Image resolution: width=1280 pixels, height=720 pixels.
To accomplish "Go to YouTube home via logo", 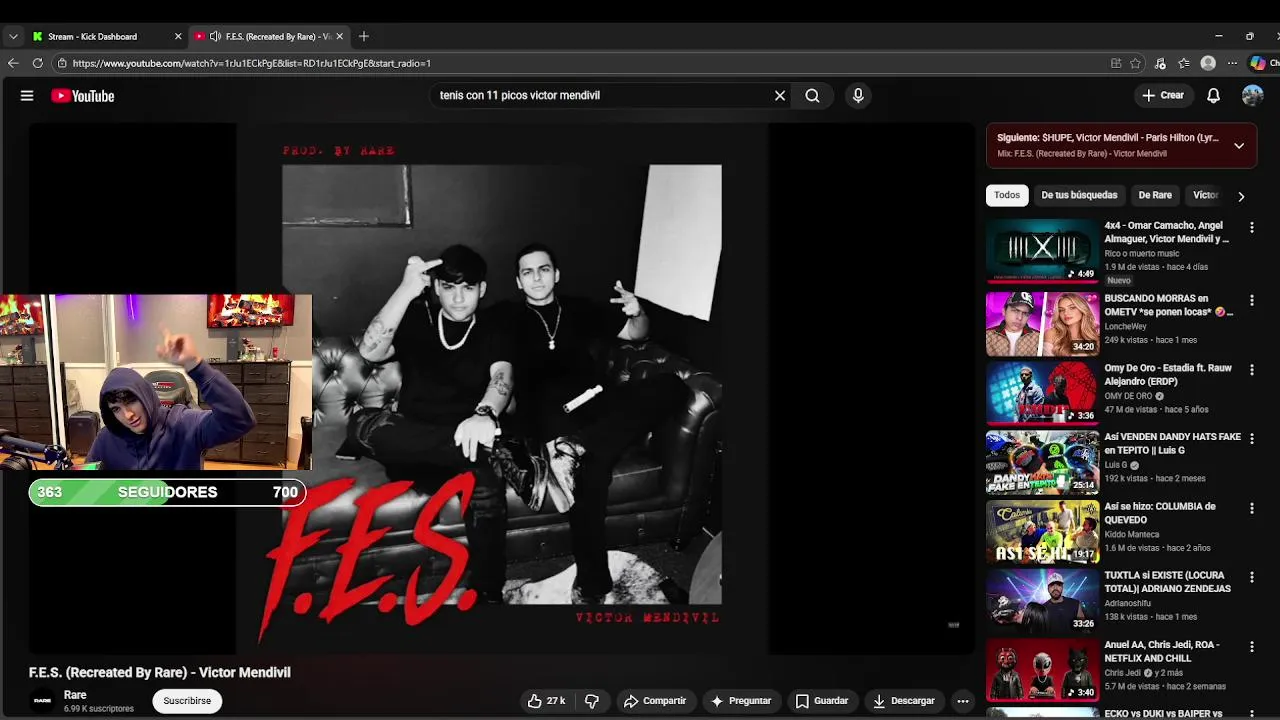I will click(x=83, y=96).
